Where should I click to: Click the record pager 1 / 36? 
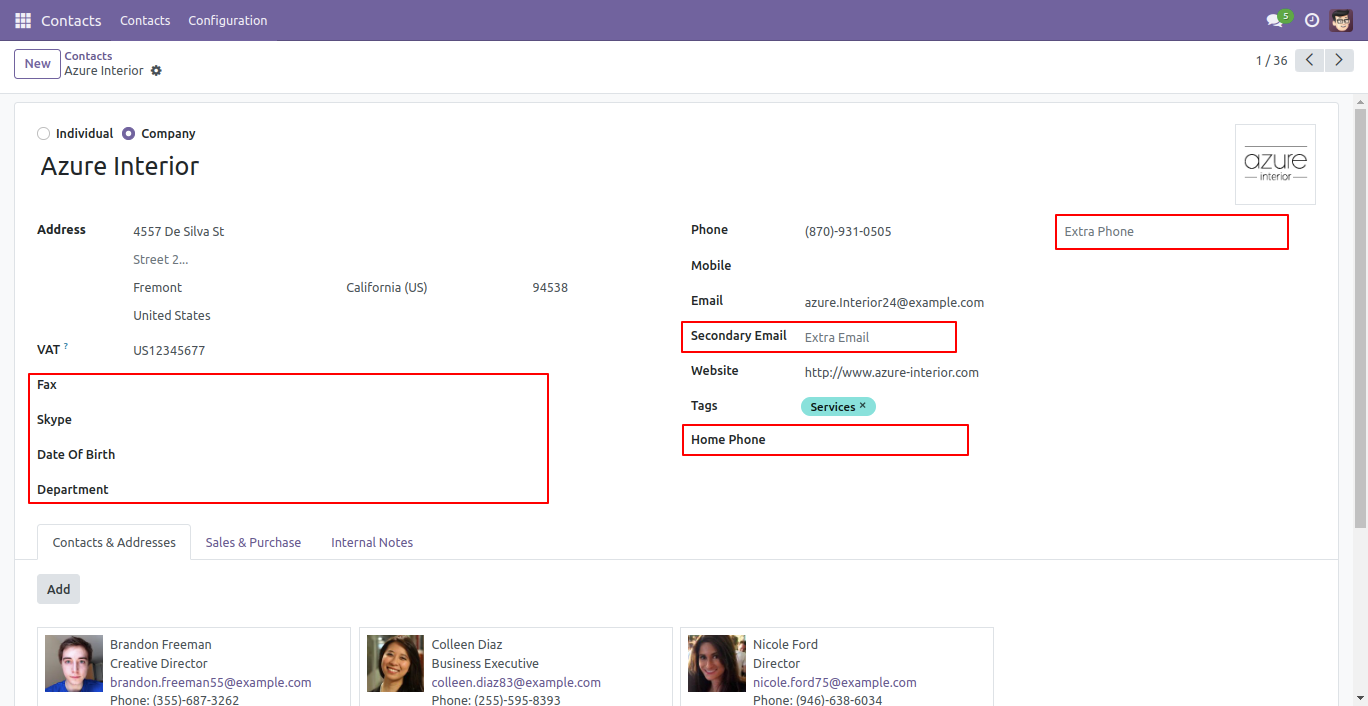[x=1271, y=61]
